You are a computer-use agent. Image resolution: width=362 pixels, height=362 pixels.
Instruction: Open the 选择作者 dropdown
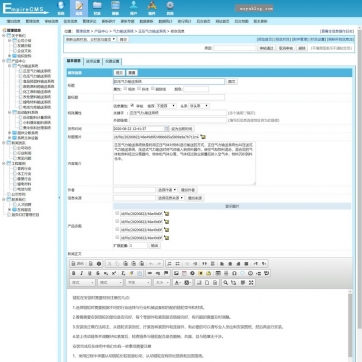(x=167, y=190)
